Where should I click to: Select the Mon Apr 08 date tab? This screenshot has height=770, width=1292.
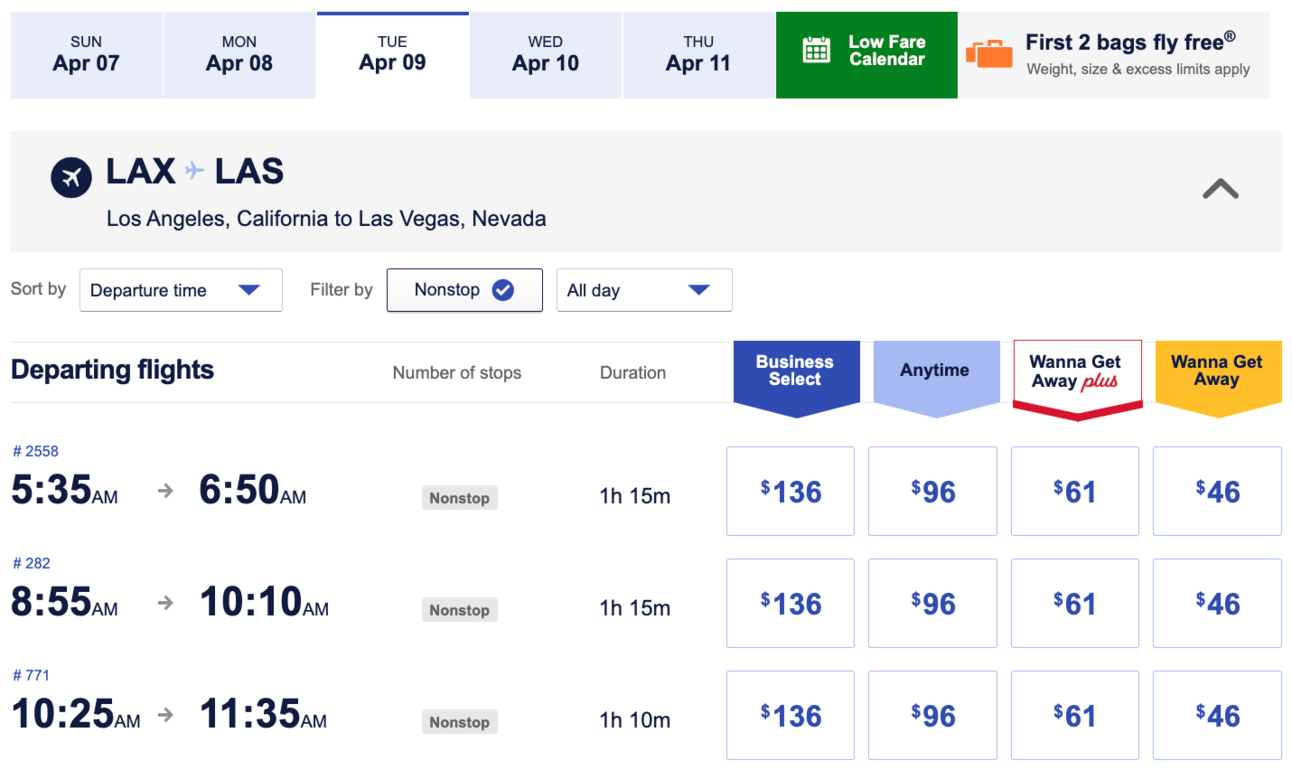point(239,55)
